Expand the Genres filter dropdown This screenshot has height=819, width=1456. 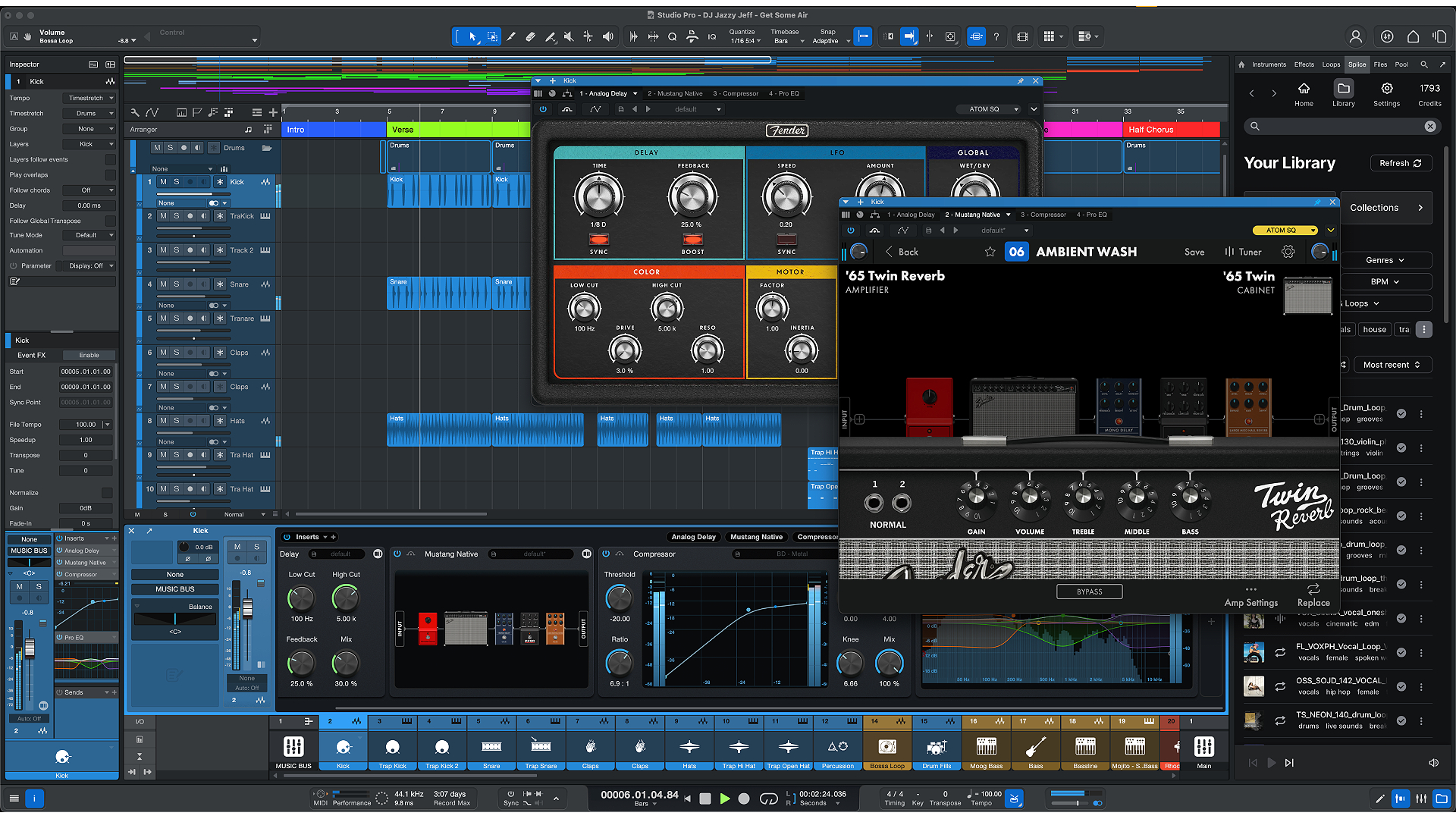pos(1385,260)
